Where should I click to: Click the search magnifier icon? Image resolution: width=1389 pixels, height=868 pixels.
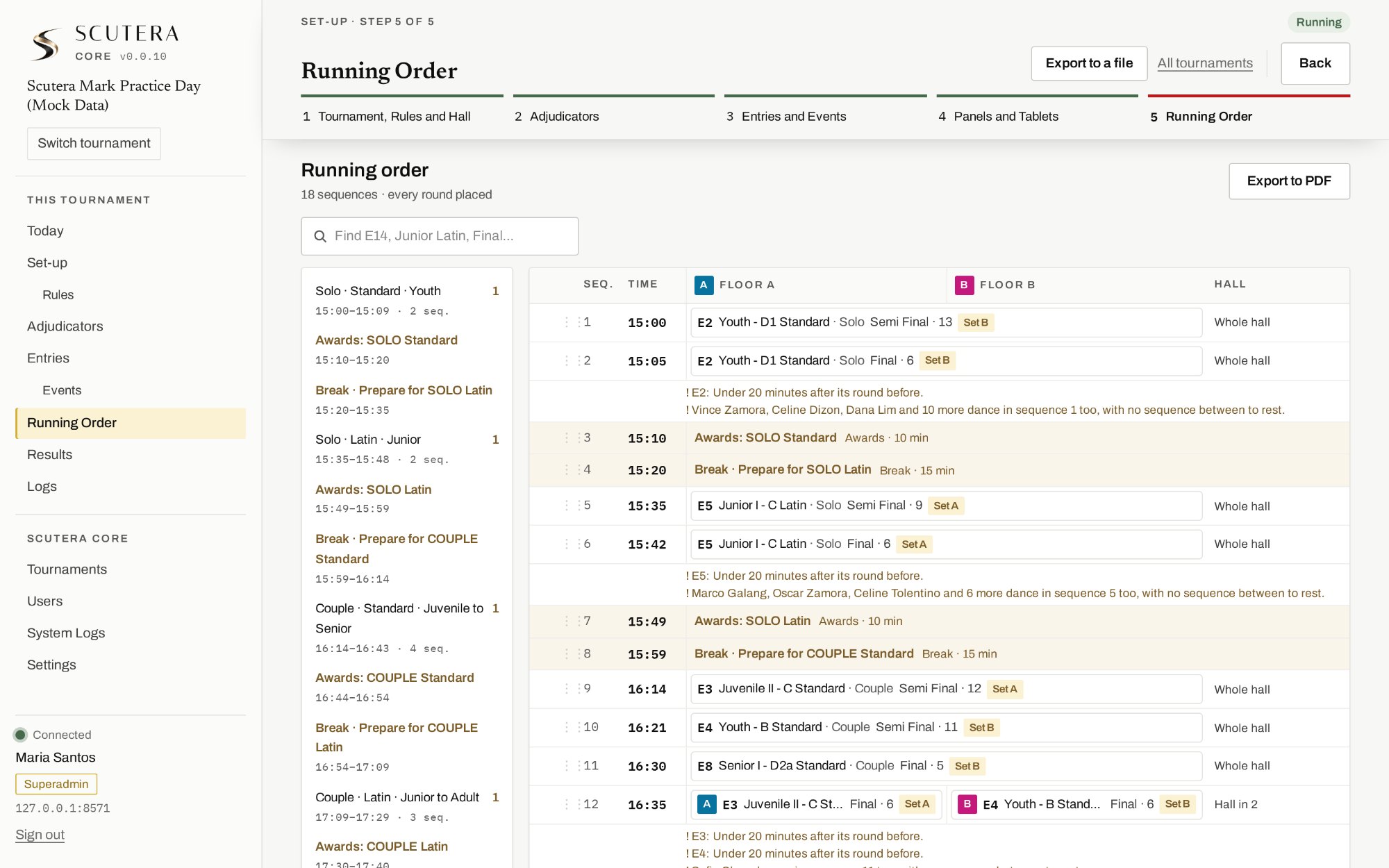tap(320, 236)
